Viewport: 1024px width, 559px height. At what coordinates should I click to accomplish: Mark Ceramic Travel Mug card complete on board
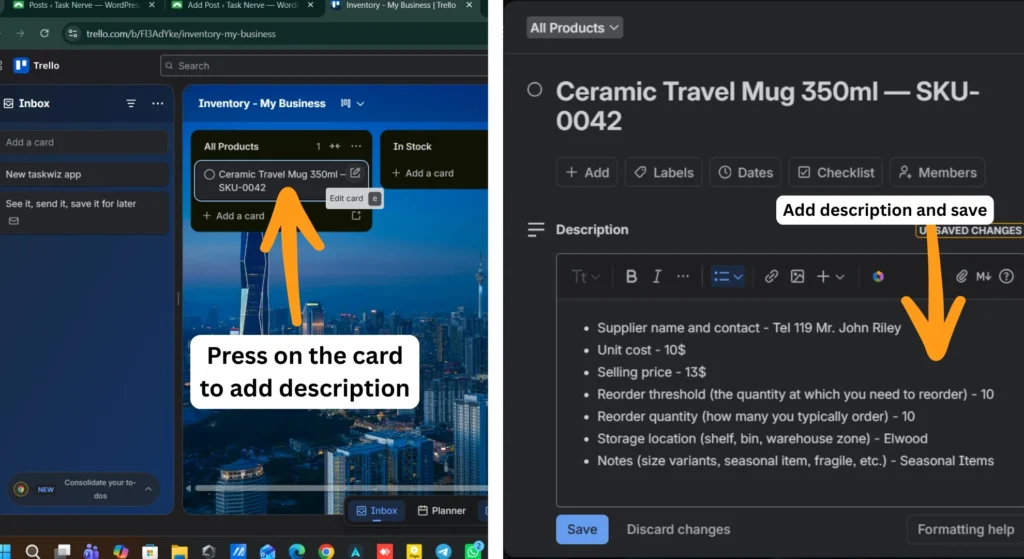click(209, 174)
